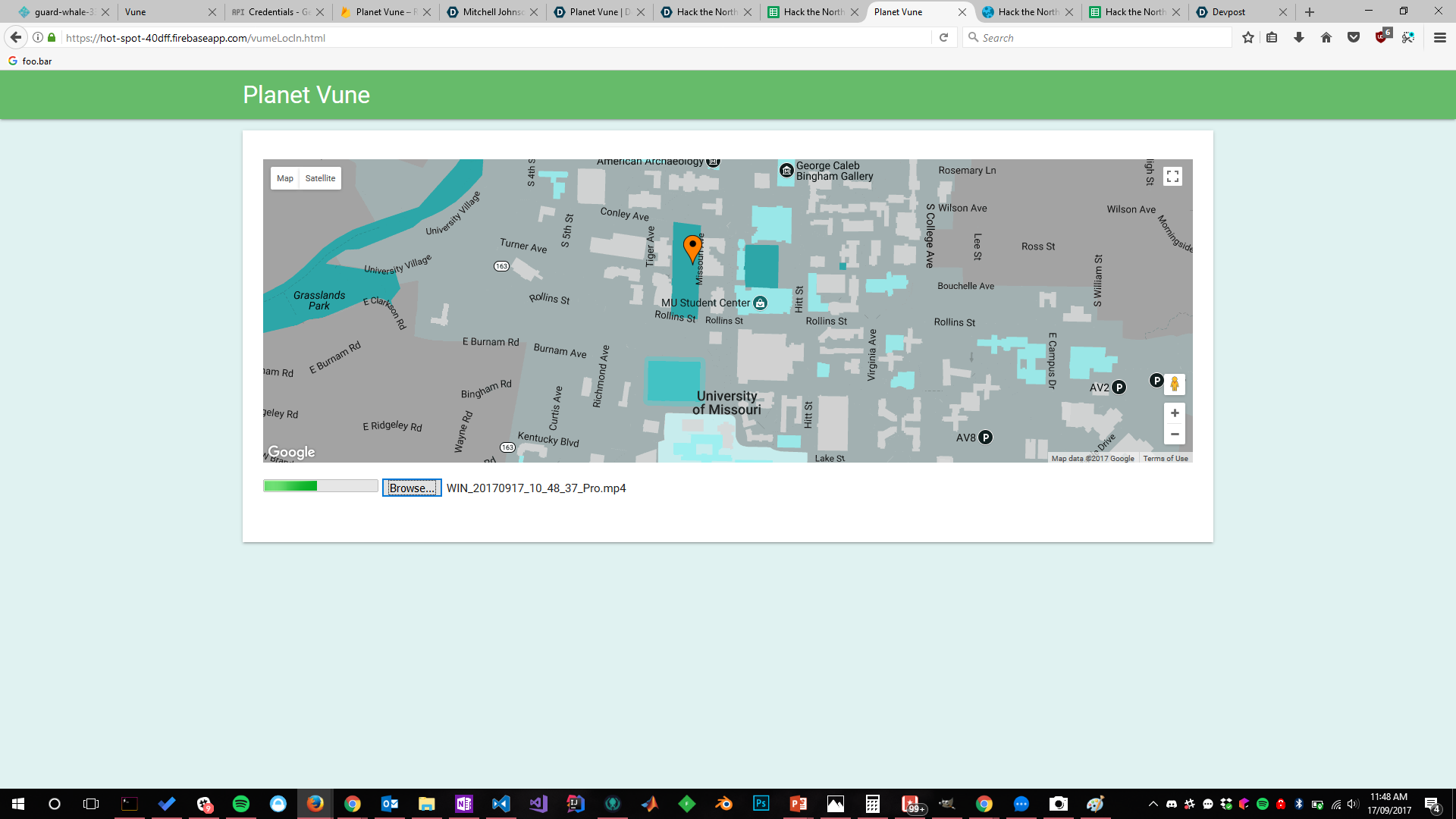Click Browse to choose a file
The image size is (1456, 819).
(412, 488)
